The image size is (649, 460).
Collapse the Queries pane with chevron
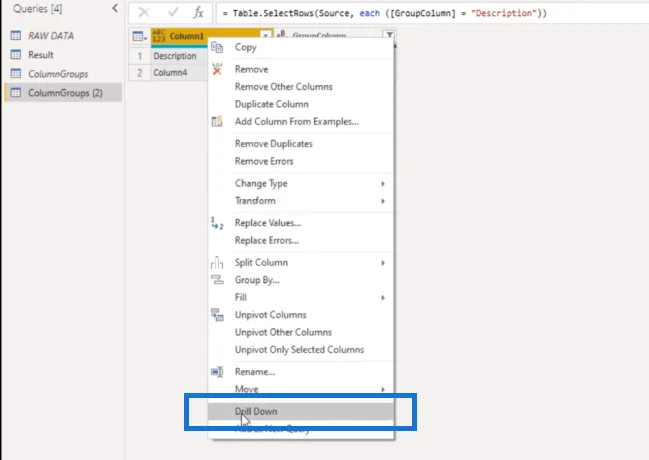115,8
